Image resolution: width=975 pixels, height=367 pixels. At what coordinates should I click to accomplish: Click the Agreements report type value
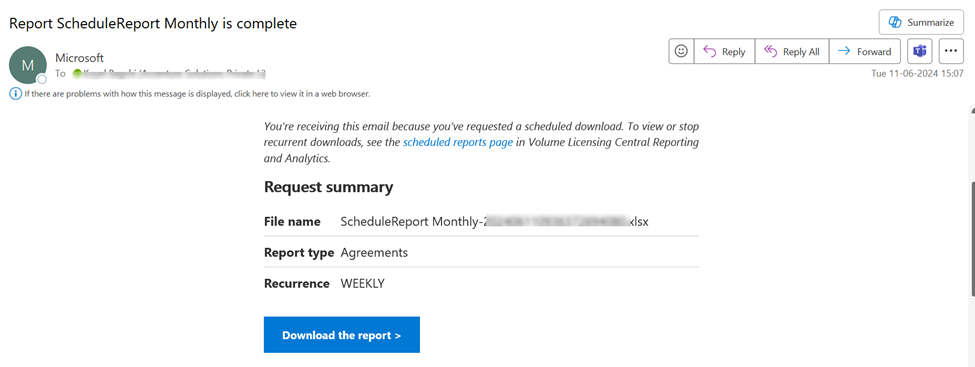pos(374,253)
